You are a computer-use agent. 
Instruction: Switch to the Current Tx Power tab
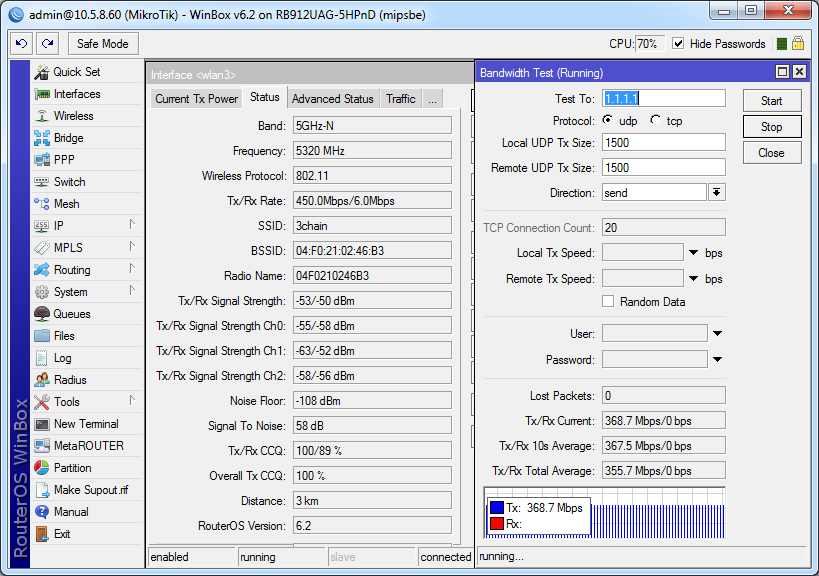(196, 99)
